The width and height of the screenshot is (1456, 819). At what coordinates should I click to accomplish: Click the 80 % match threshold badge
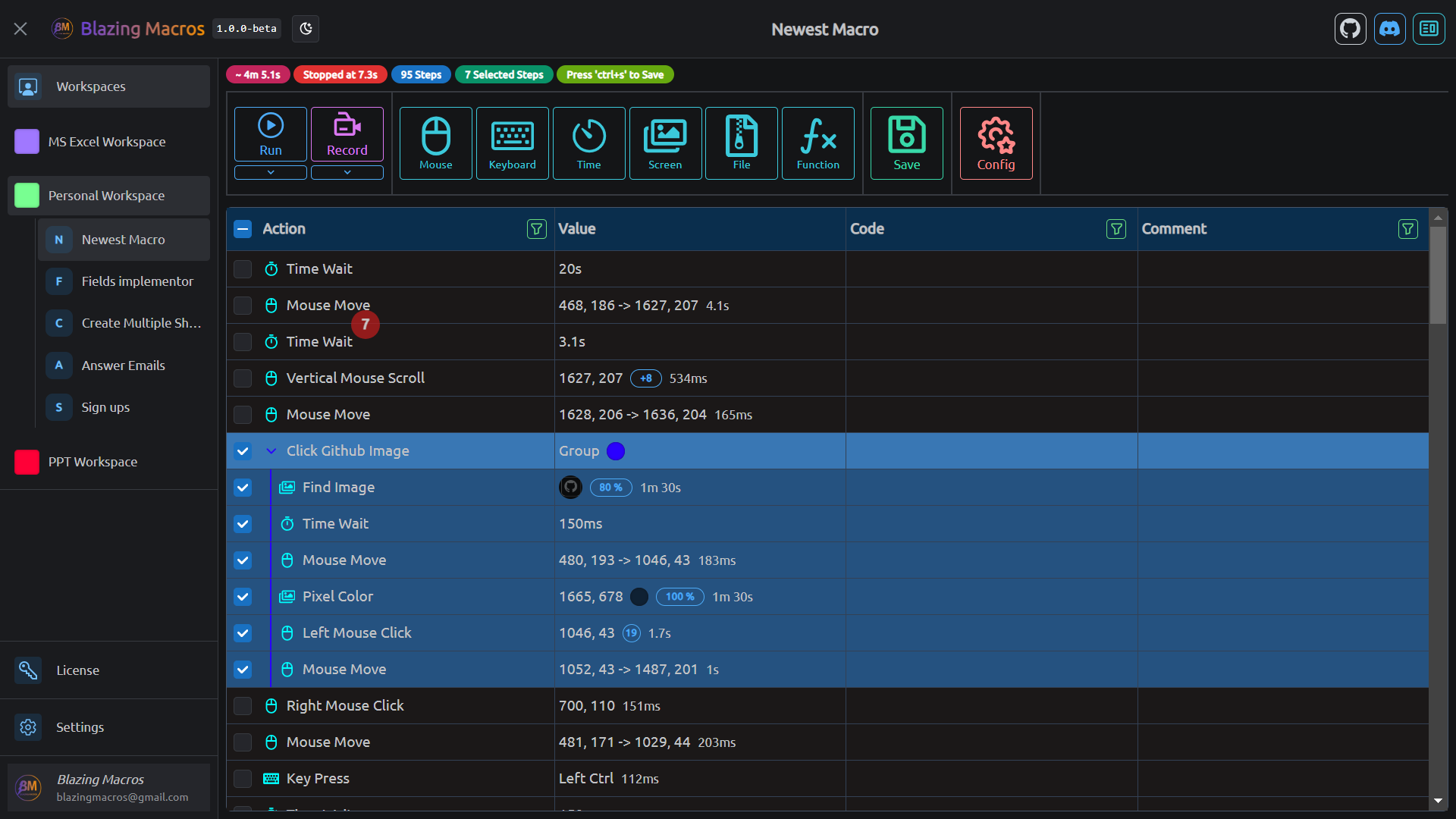click(x=610, y=488)
